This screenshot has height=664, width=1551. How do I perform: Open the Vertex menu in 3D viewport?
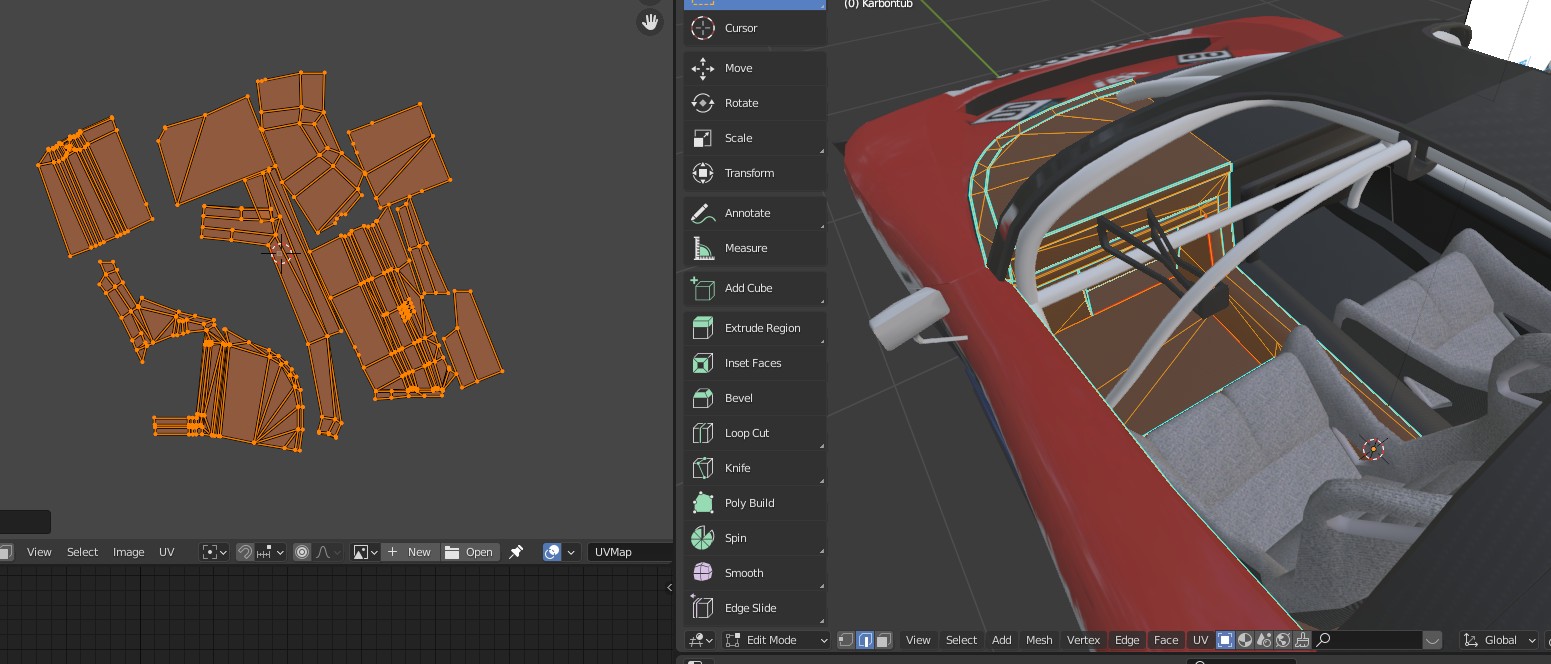(x=1083, y=640)
